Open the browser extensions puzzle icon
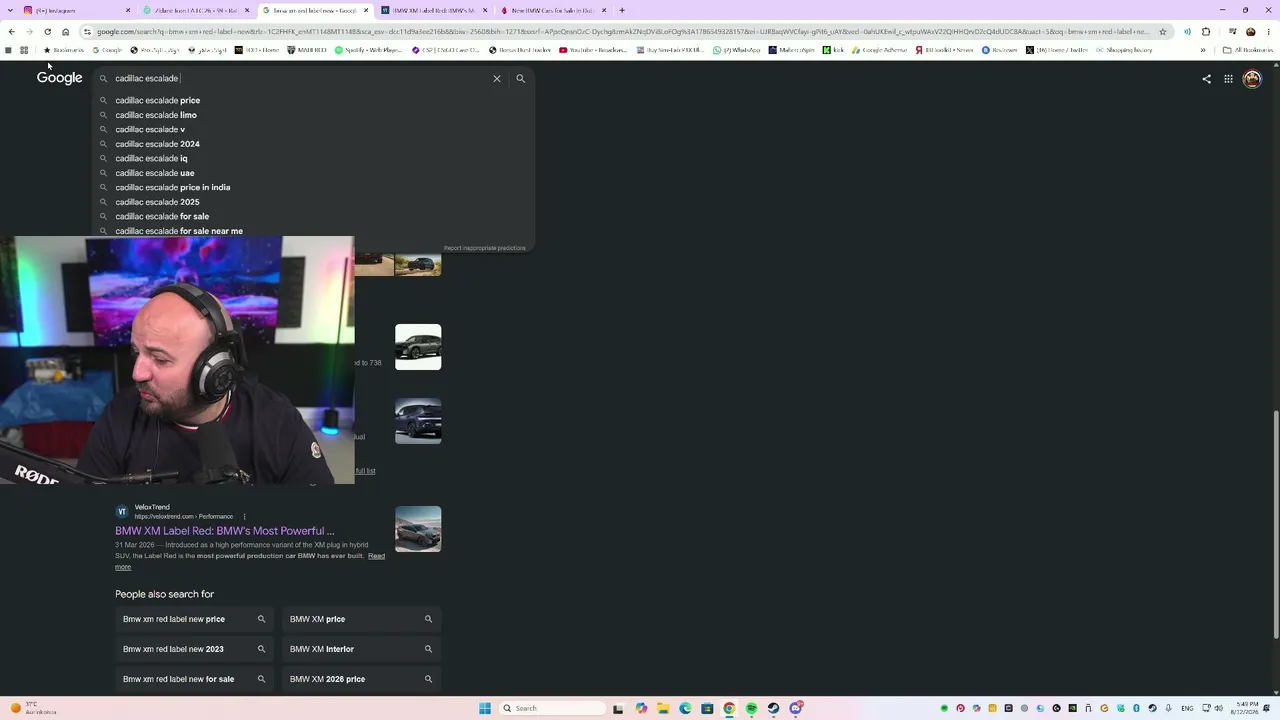 click(1206, 31)
